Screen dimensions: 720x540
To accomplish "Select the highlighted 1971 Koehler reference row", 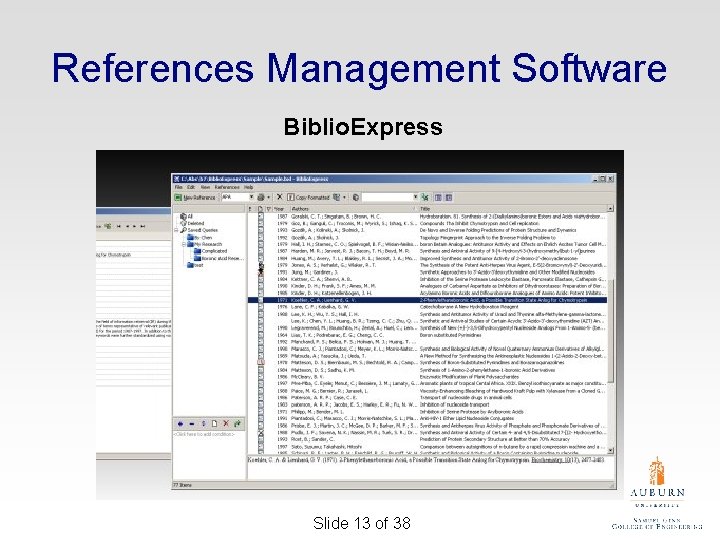I will [427, 300].
